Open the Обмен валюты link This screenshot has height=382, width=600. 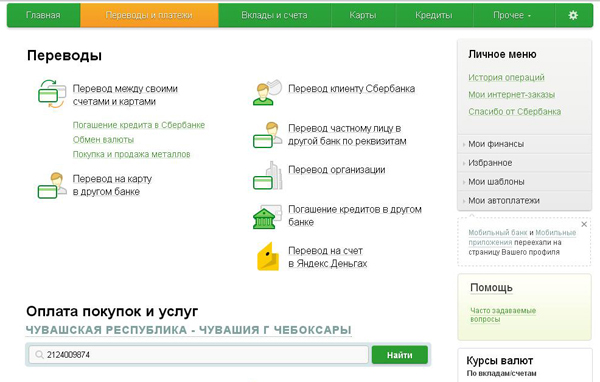pos(103,140)
